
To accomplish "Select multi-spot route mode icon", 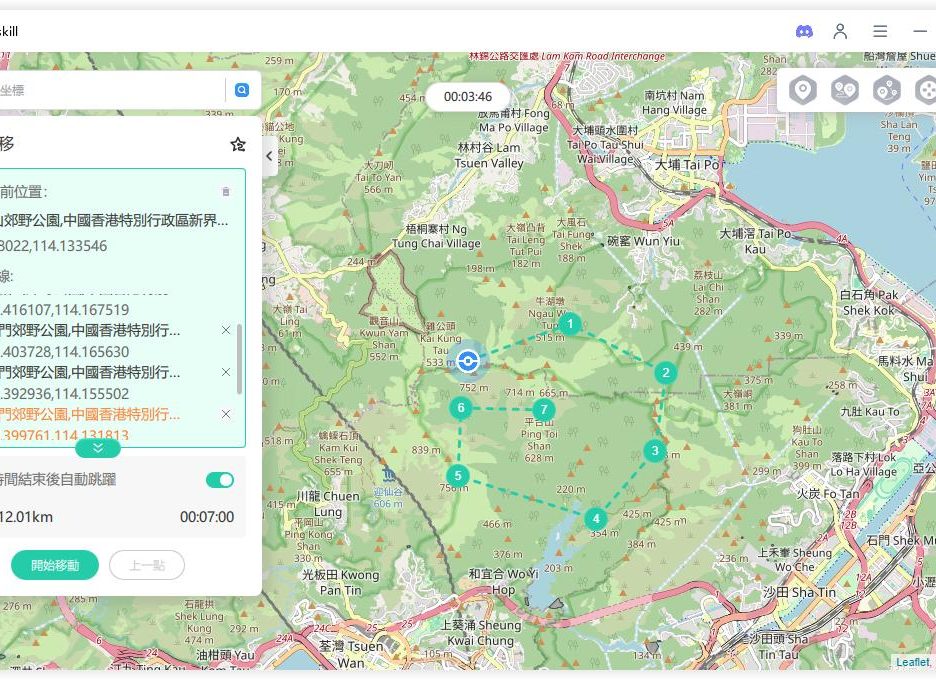I will pos(886,91).
